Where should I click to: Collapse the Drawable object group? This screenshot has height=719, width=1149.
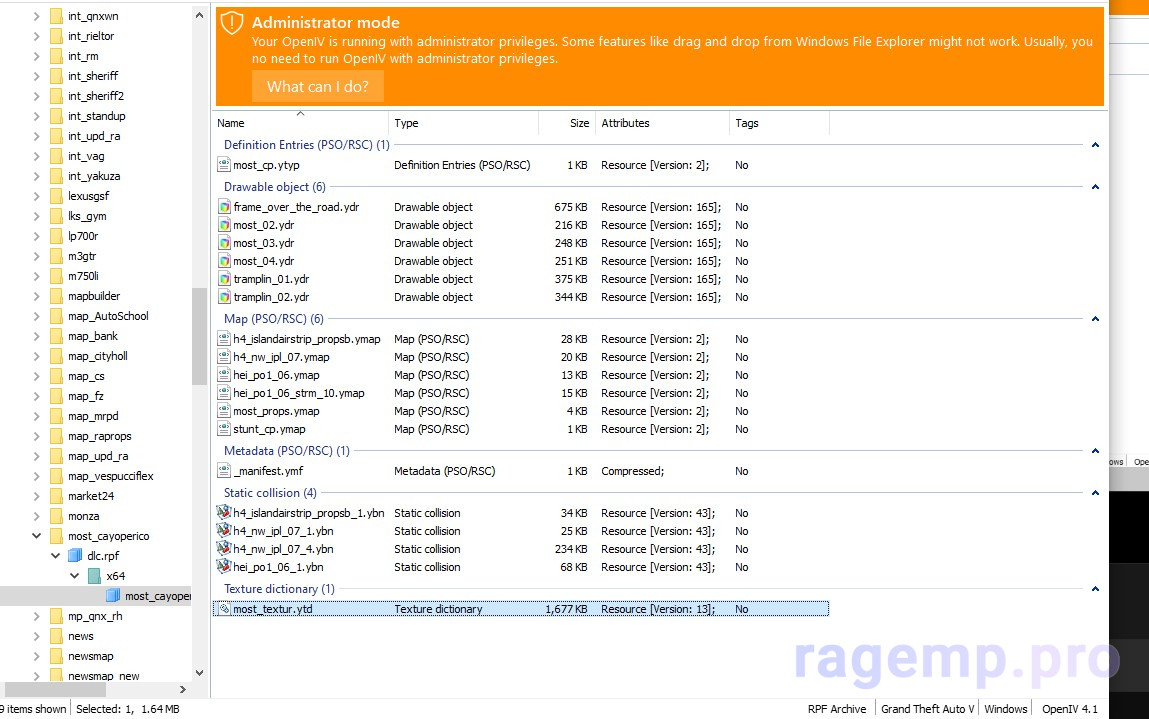click(1095, 187)
